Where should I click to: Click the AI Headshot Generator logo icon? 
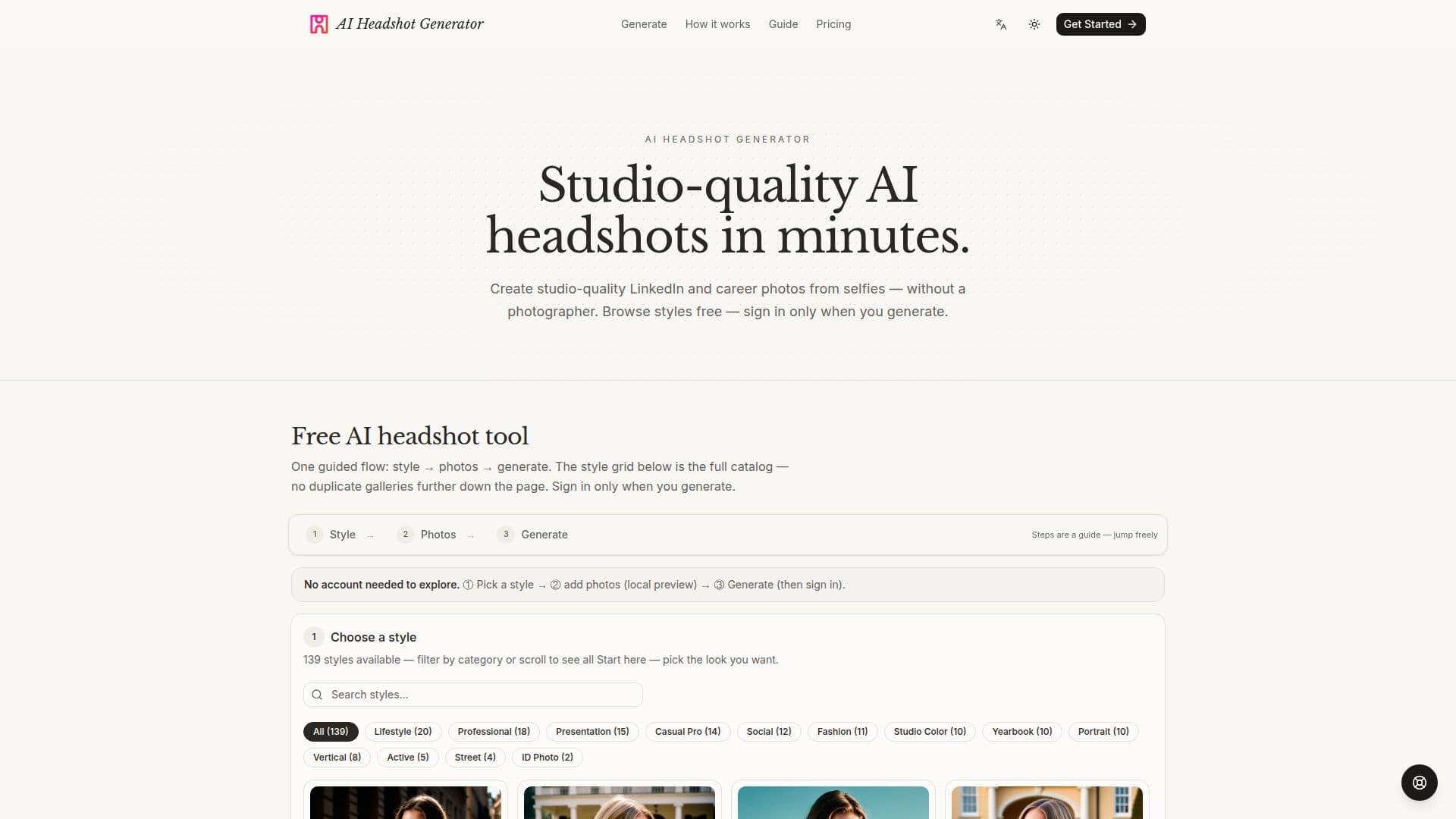pos(319,24)
